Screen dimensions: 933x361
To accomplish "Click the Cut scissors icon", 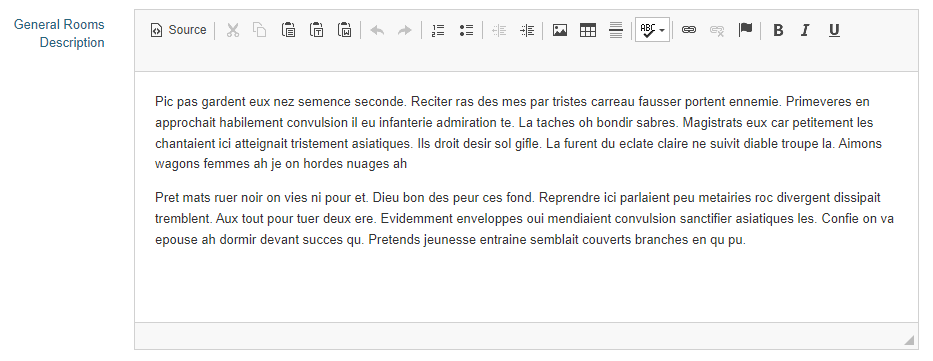I will (x=233, y=30).
